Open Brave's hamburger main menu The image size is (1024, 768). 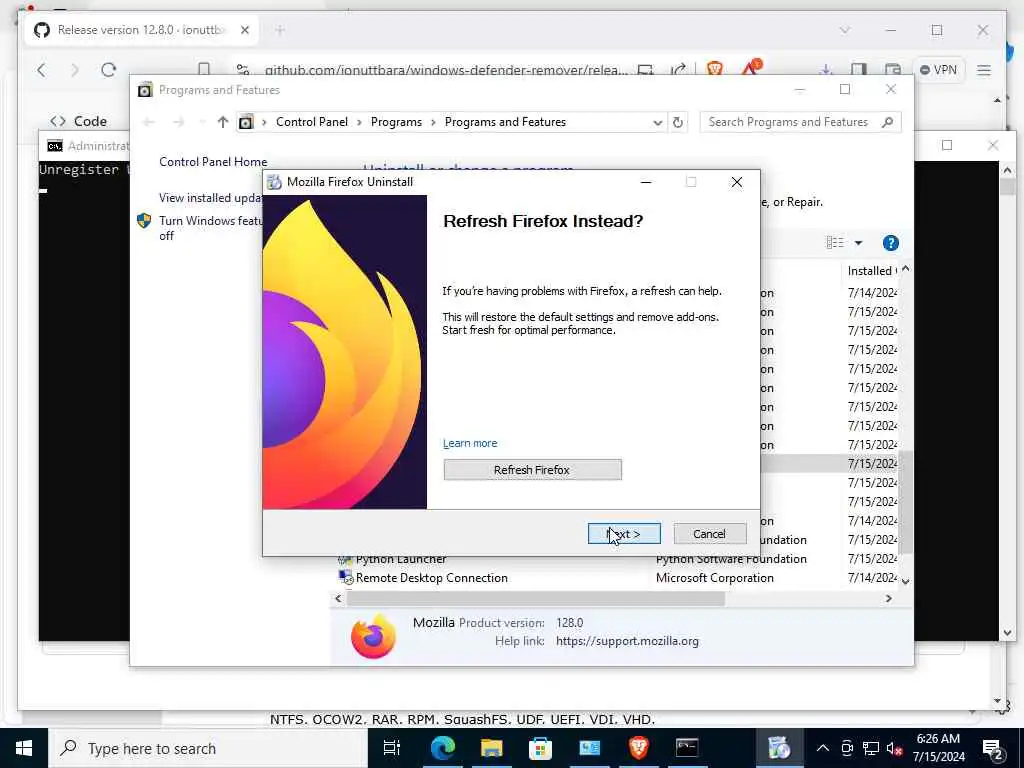point(984,70)
